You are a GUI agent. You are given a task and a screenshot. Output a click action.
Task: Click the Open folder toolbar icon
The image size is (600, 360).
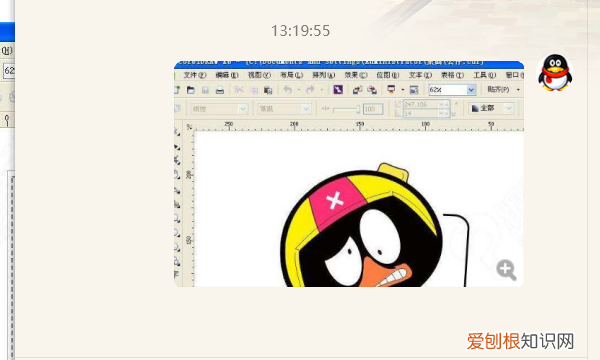tap(191, 90)
